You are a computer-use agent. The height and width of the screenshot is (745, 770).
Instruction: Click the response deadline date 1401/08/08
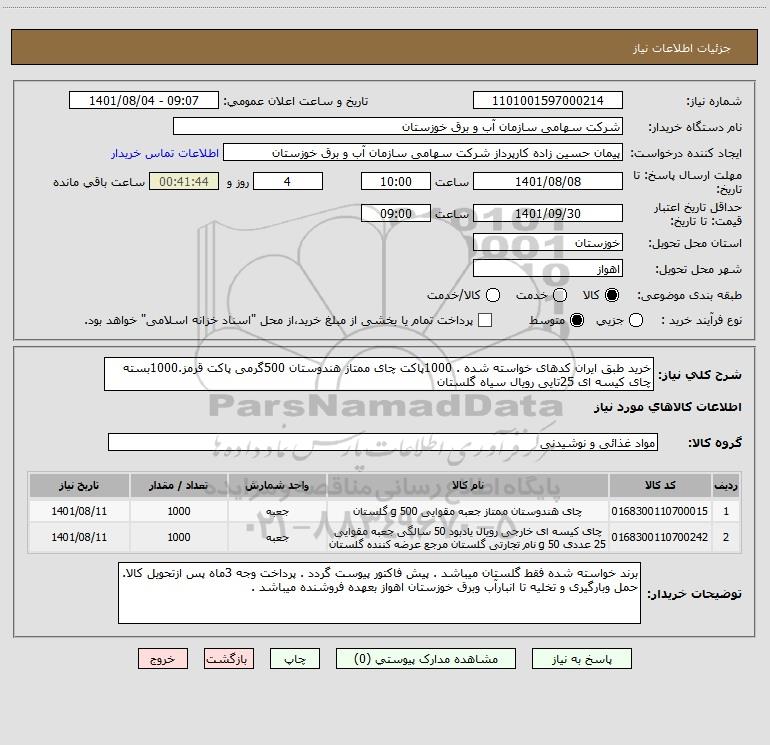point(548,181)
